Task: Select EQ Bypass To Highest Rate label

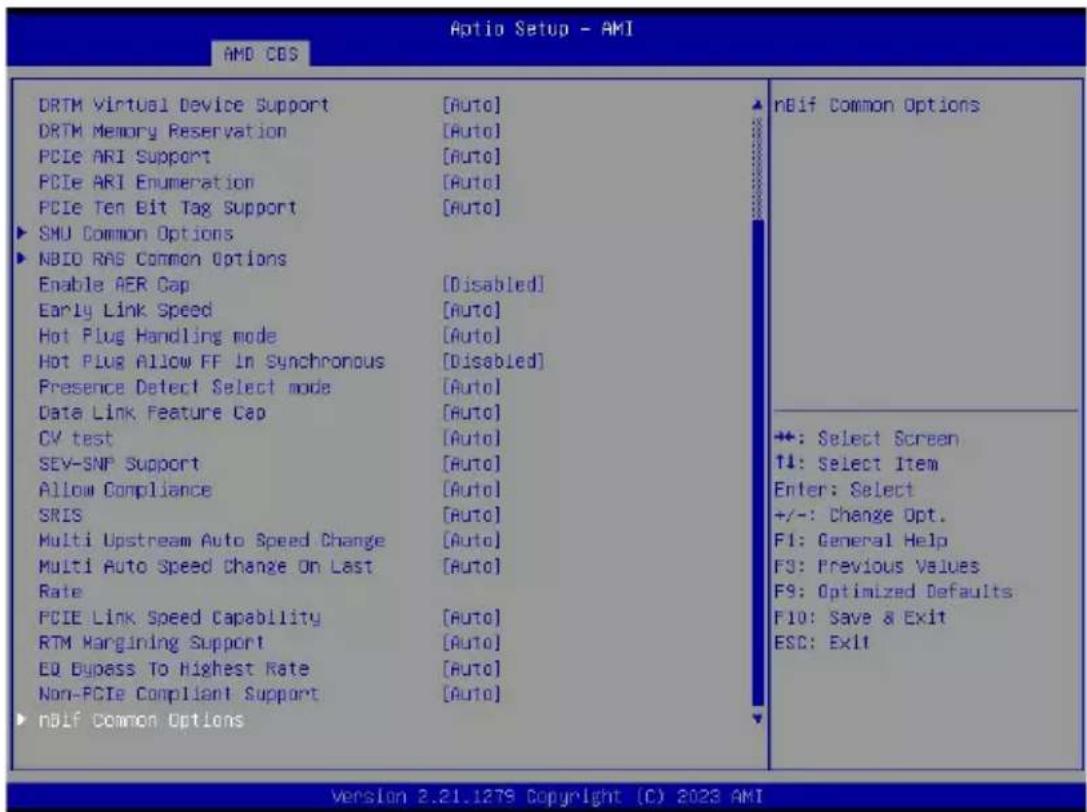Action: pyautogui.click(x=173, y=668)
